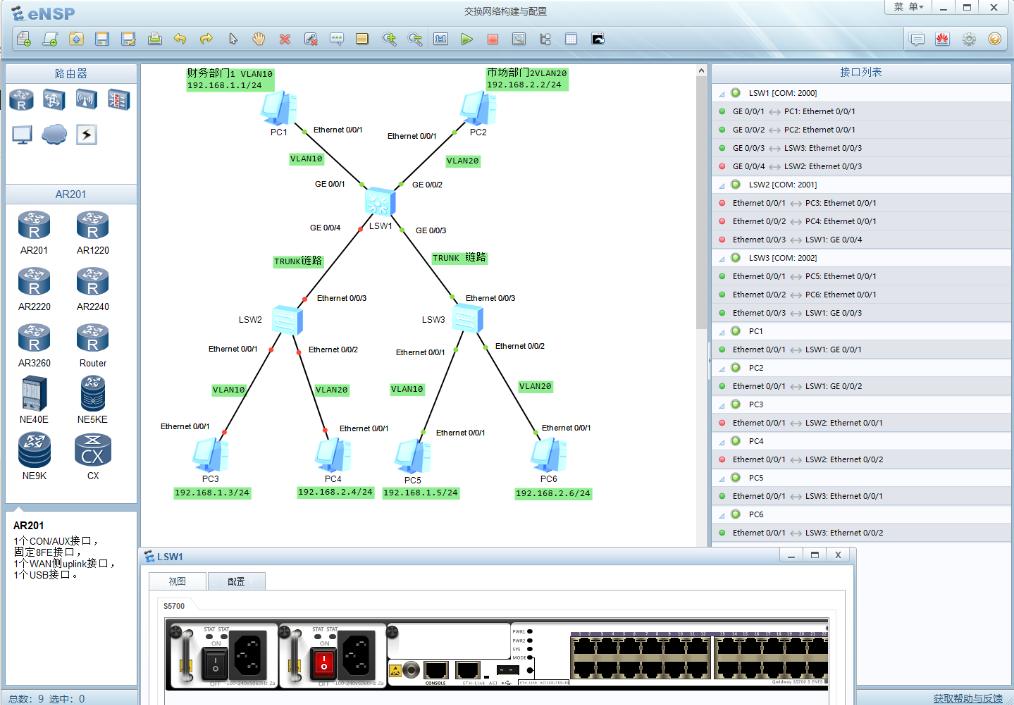Select GE 0/0/3 to LSW3 interface entry

tap(796, 148)
